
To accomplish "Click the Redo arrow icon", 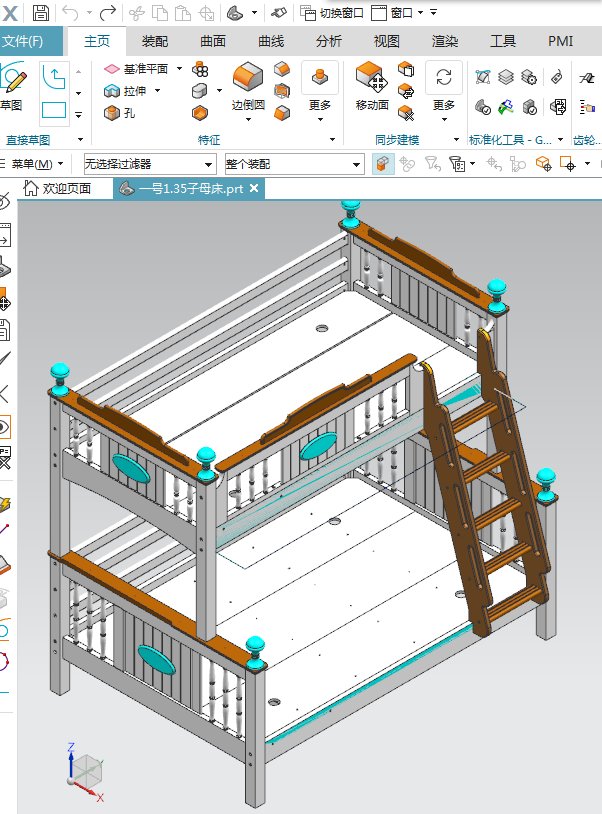I will 107,13.
